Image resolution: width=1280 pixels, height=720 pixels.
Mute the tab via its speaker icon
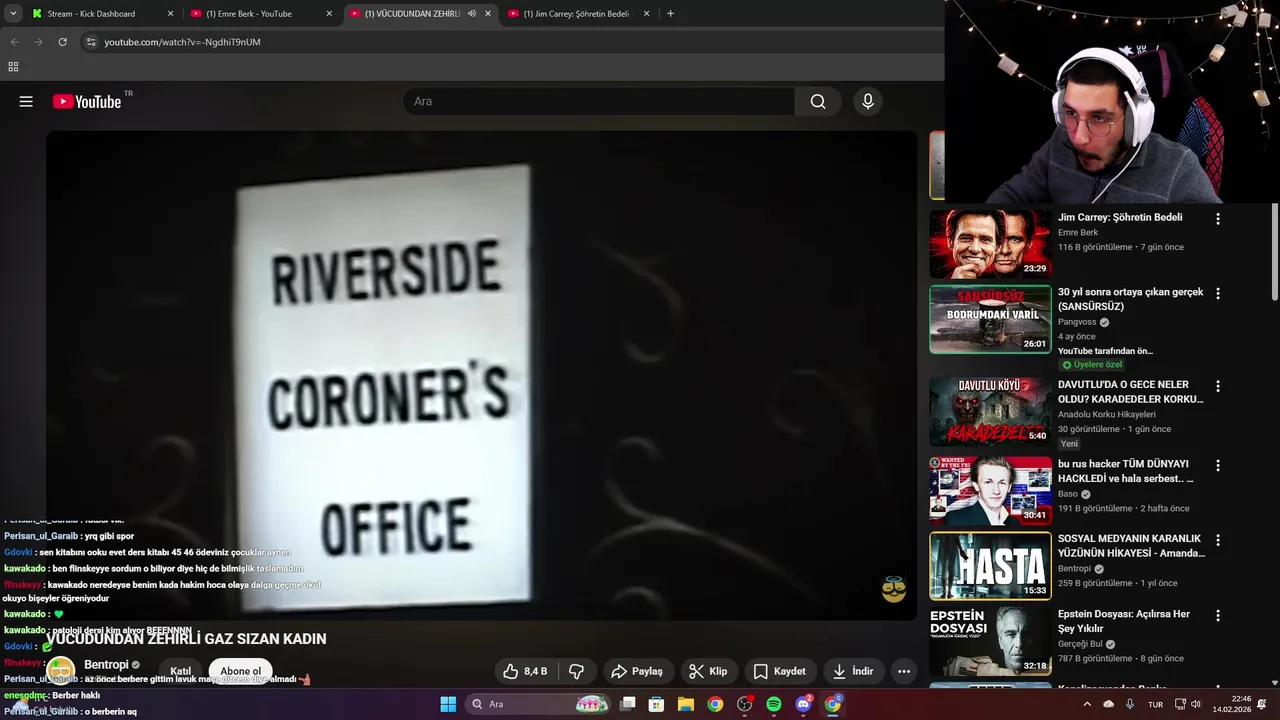pyautogui.click(x=472, y=14)
